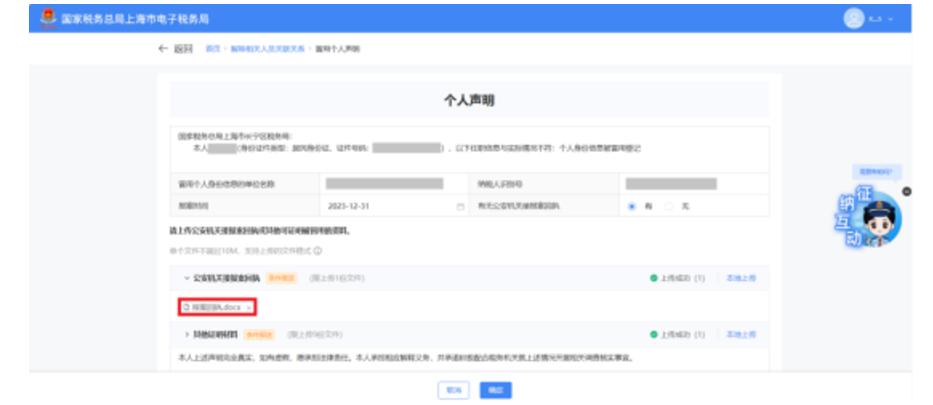Click 本地上传 for 公安机关接报案回执

741,277
